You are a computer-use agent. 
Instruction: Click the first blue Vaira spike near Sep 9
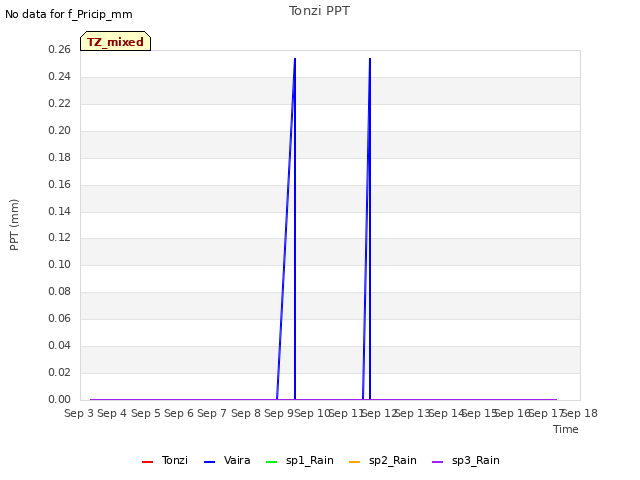tap(295, 229)
